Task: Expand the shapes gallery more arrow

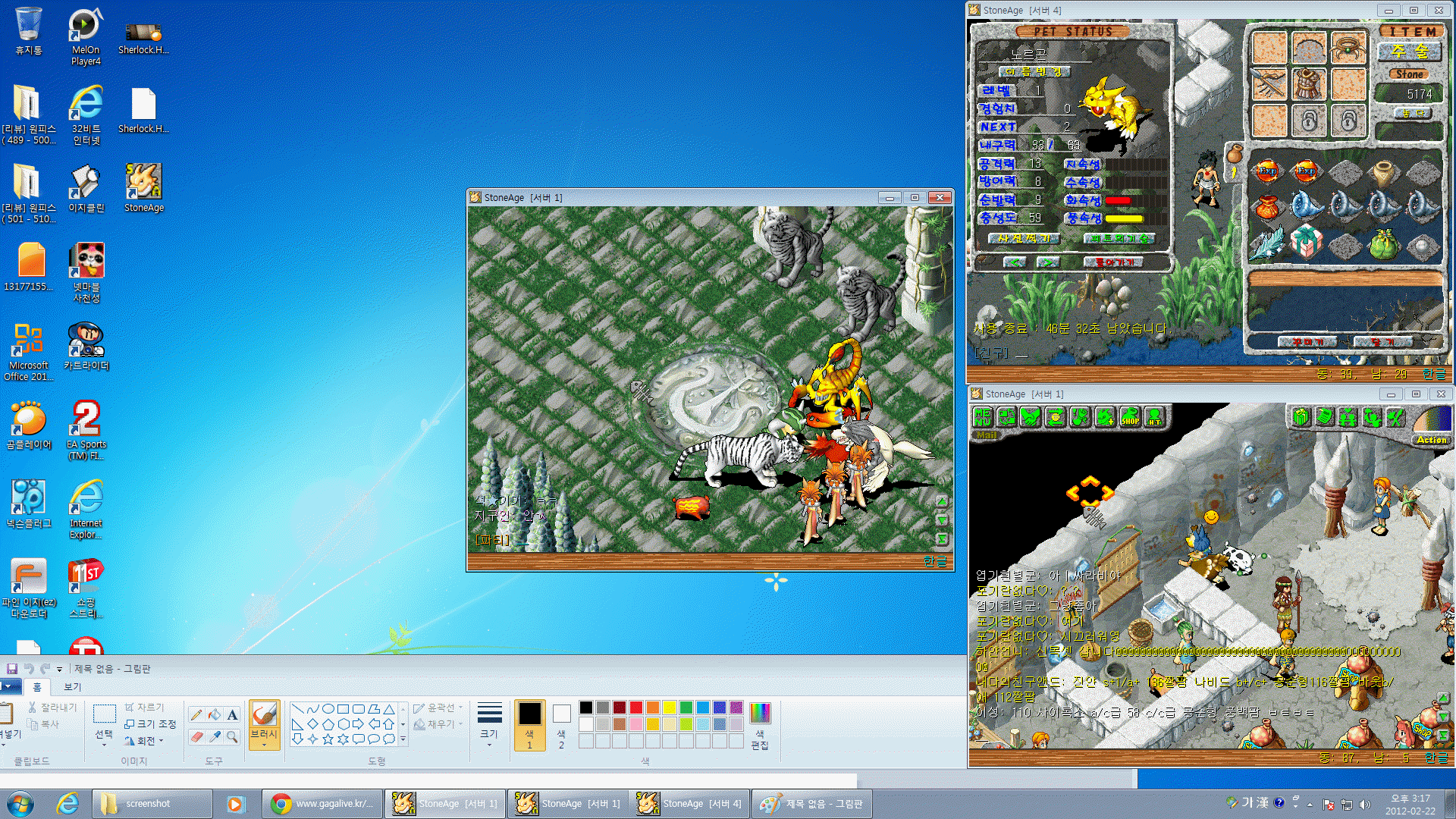Action: [403, 739]
